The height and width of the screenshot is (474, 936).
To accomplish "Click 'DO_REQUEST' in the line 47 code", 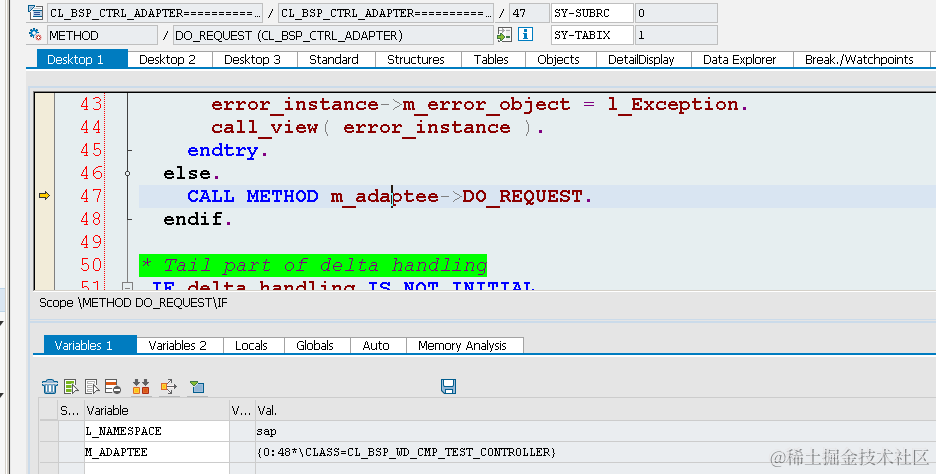I will point(522,196).
